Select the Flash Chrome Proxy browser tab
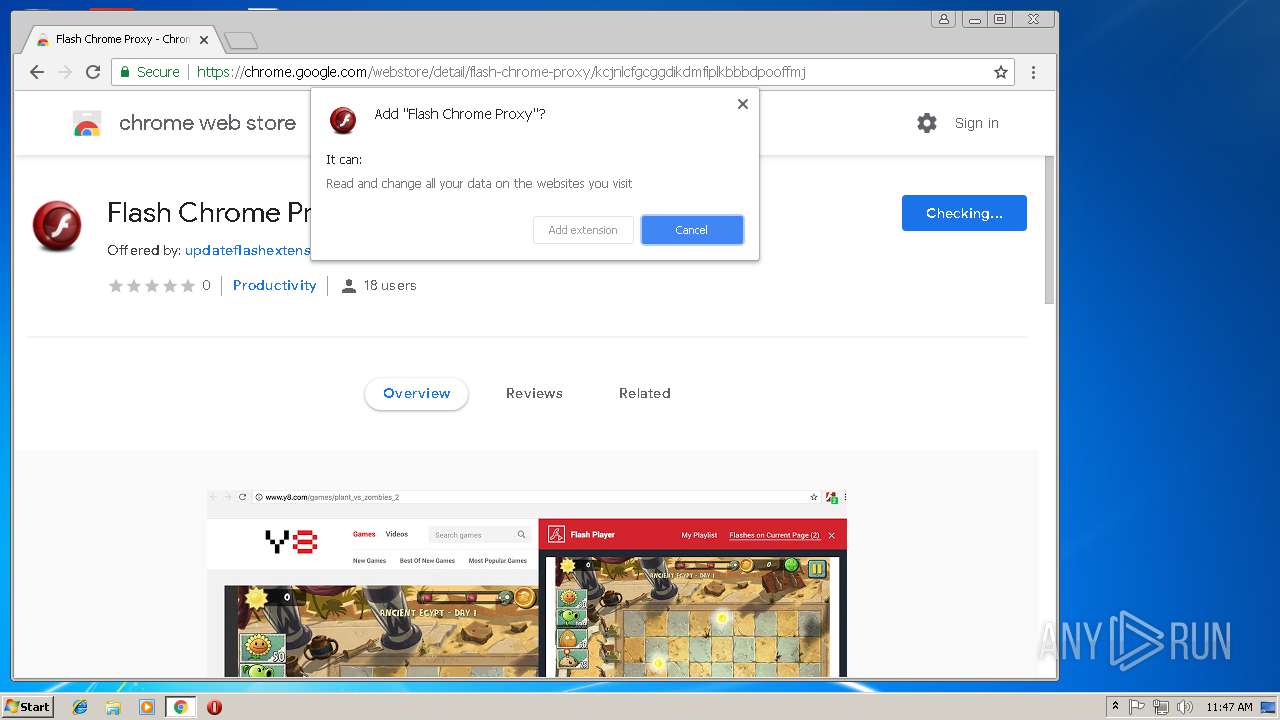 [120, 40]
